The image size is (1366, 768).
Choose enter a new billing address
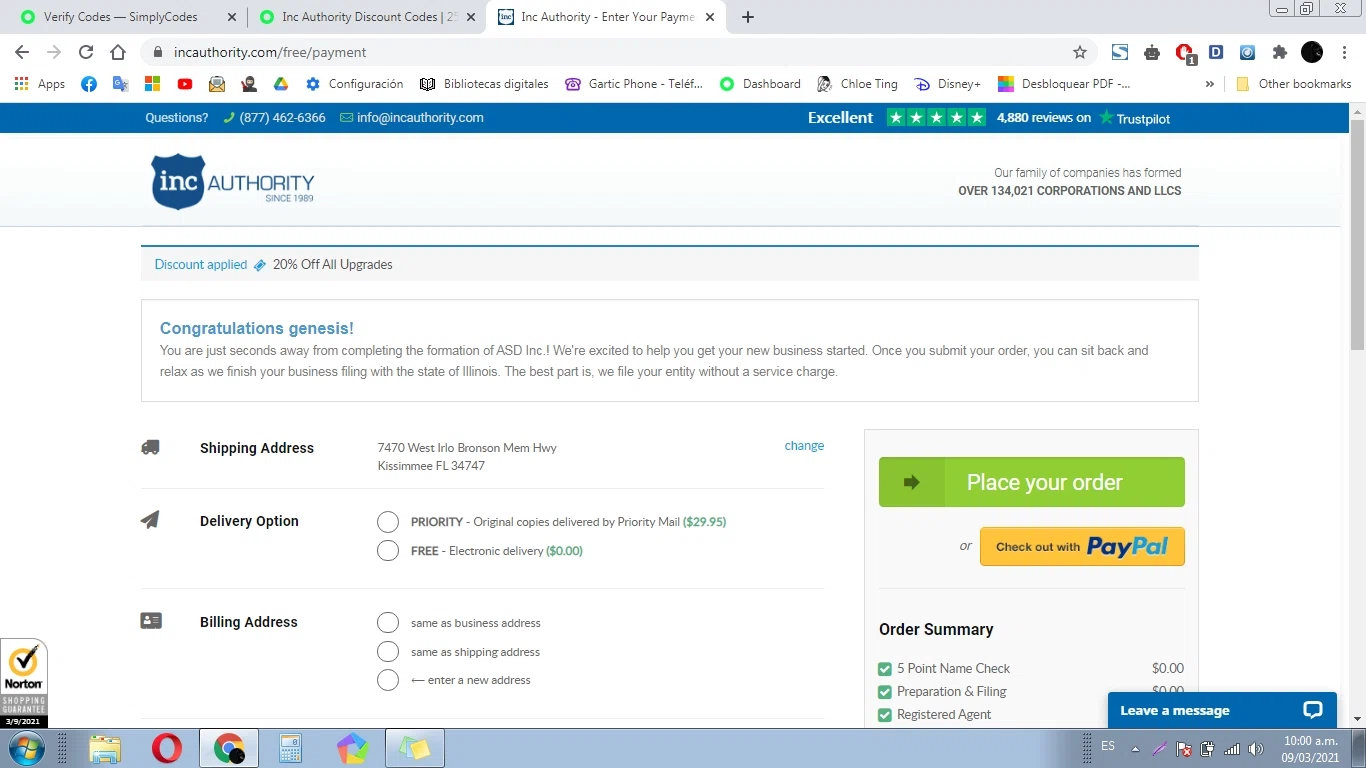pyautogui.click(x=388, y=680)
